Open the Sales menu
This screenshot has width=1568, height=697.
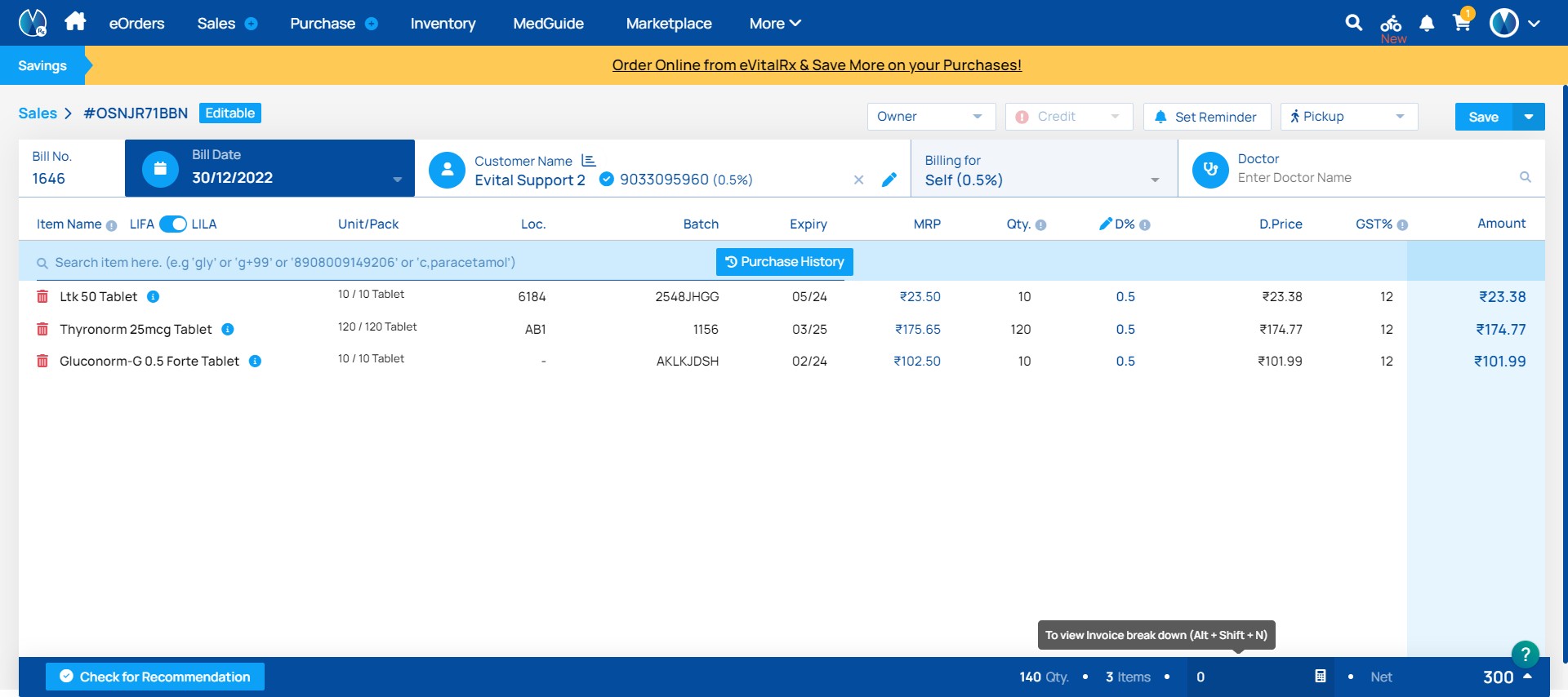216,24
